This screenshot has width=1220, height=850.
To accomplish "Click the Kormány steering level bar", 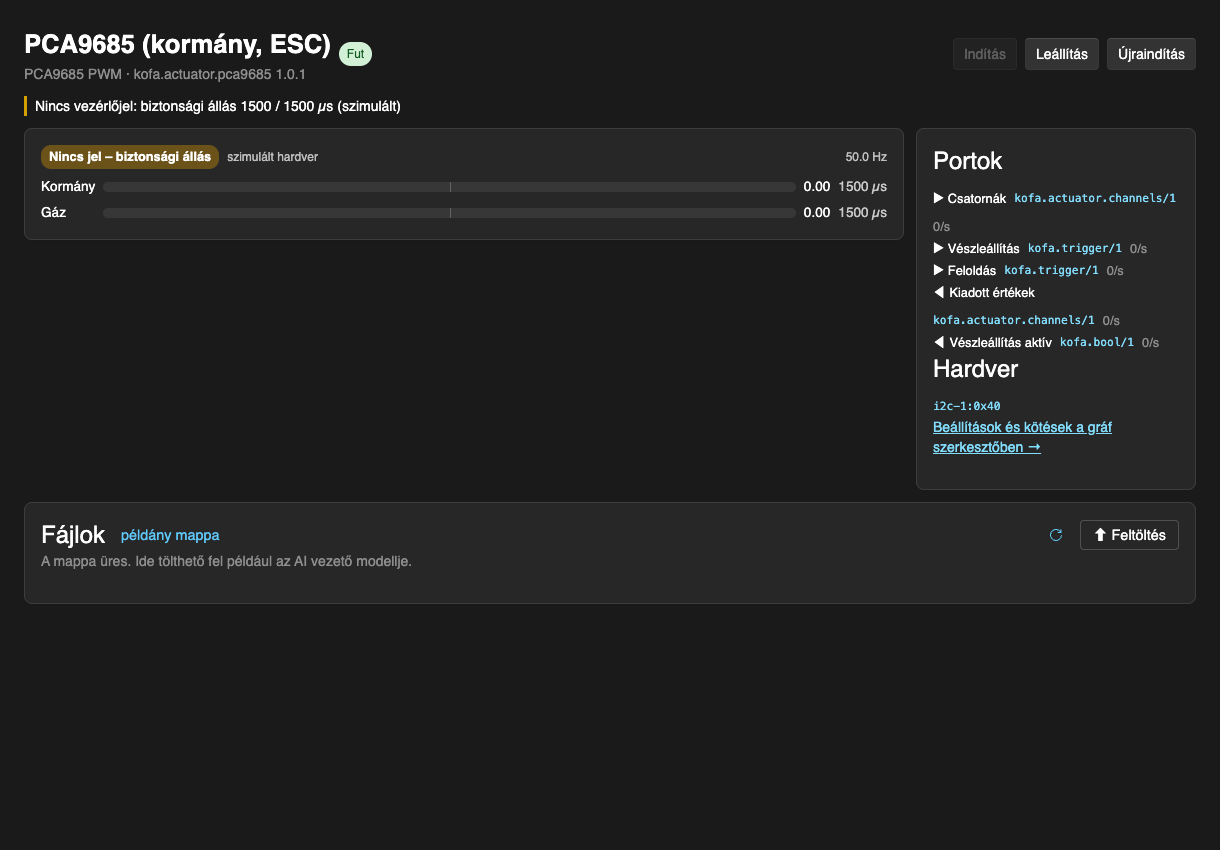I will coord(449,187).
